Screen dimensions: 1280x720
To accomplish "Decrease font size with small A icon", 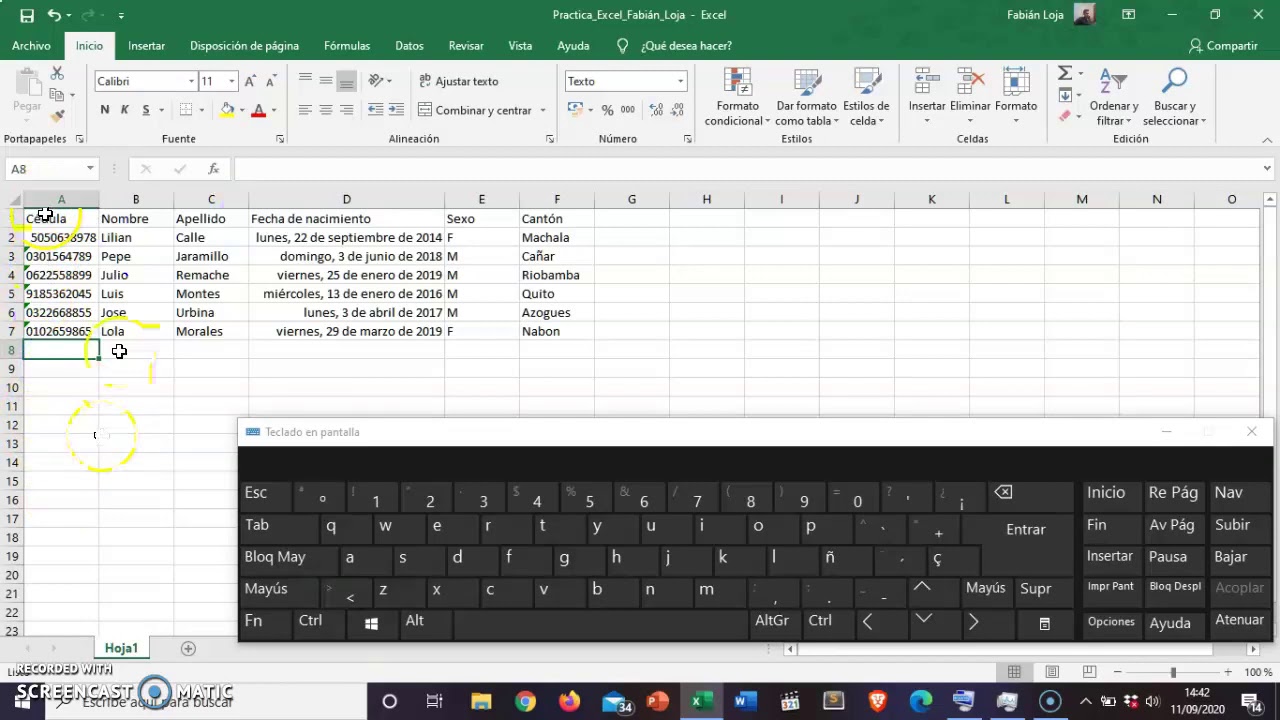I will [270, 81].
